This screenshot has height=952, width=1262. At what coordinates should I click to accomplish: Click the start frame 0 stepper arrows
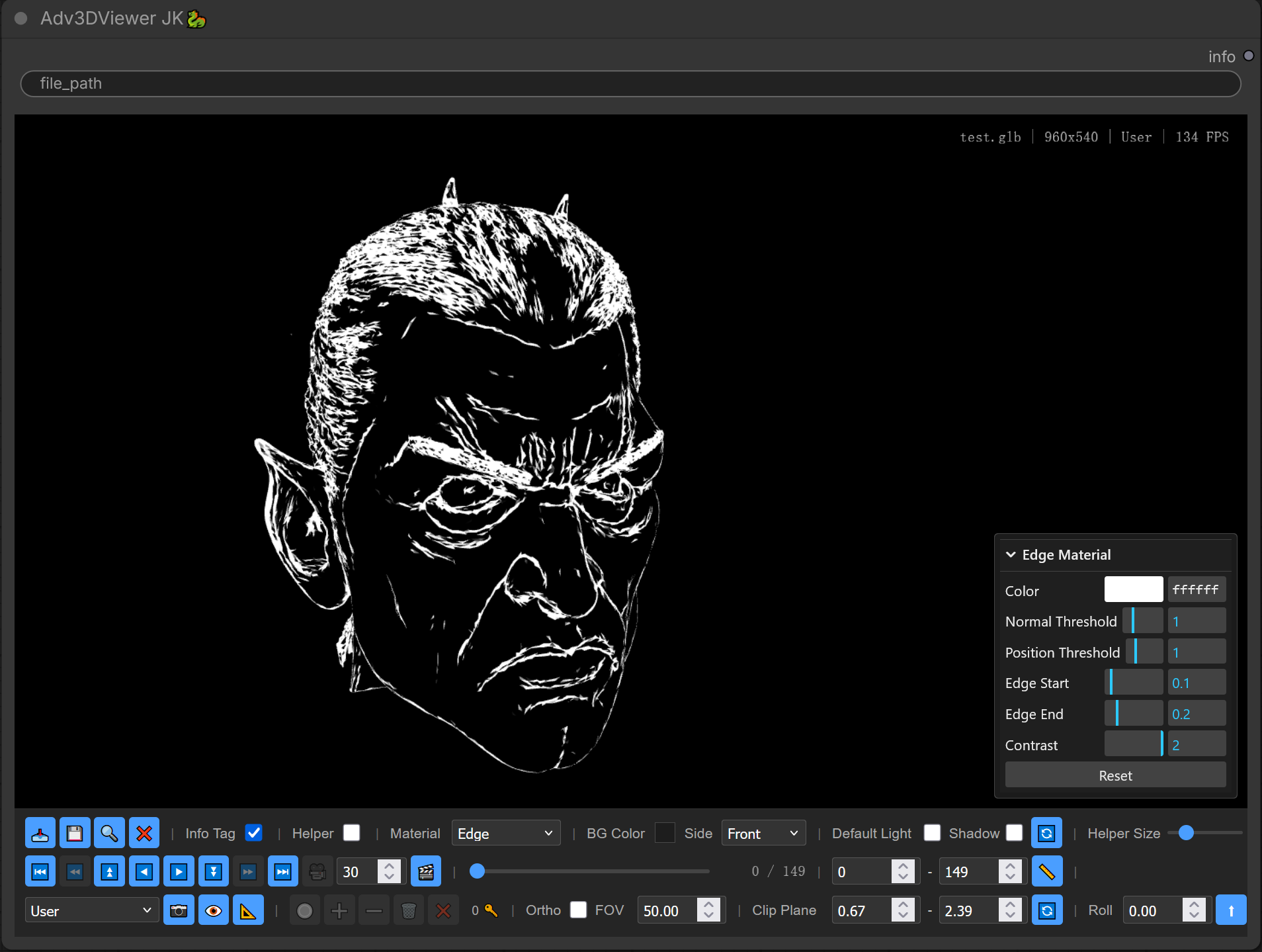tap(904, 872)
